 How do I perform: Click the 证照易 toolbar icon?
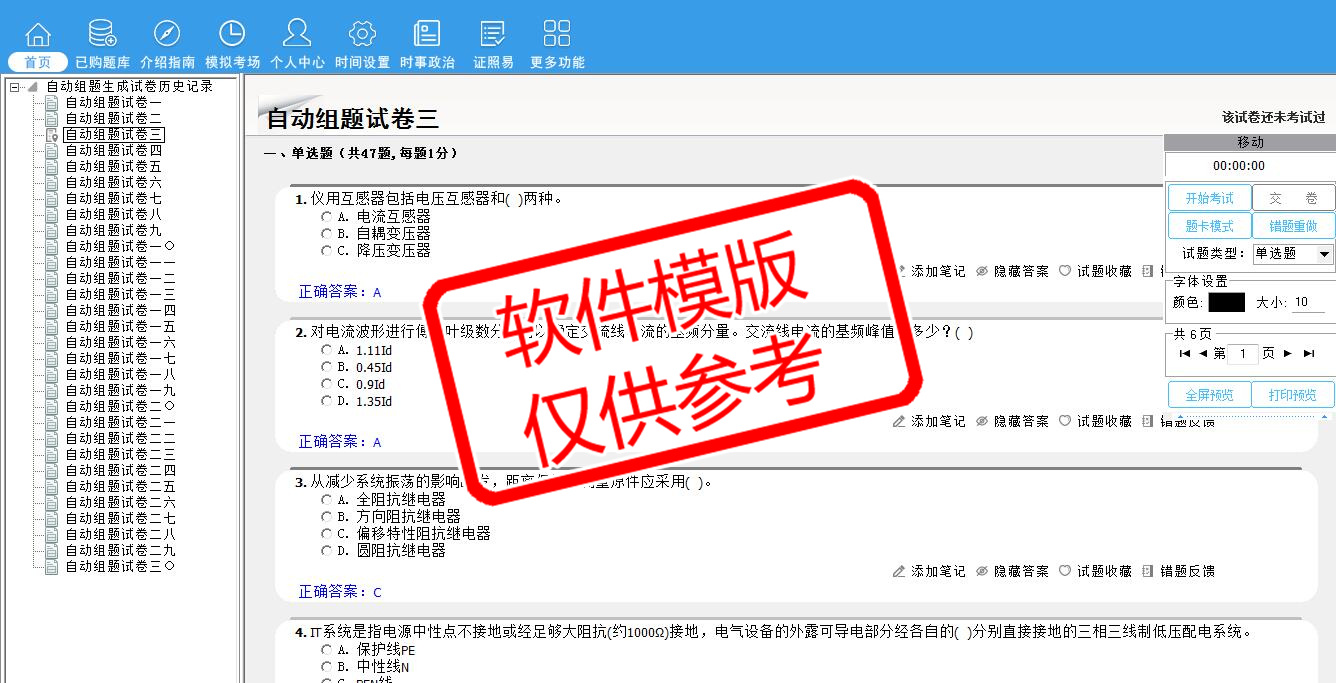[493, 34]
